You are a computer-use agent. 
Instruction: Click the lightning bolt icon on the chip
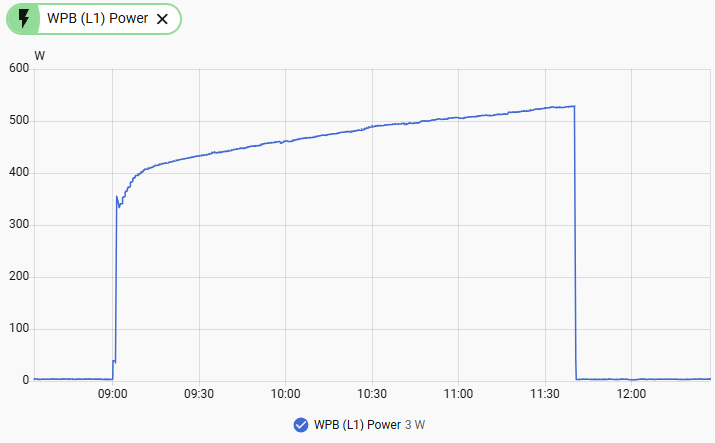click(x=24, y=19)
